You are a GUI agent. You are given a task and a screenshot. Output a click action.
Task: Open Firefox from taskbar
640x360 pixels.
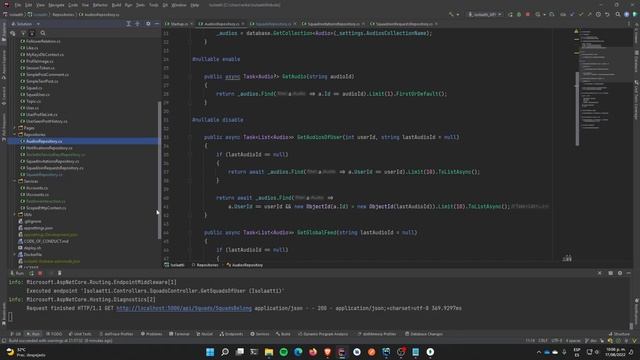click(313, 352)
